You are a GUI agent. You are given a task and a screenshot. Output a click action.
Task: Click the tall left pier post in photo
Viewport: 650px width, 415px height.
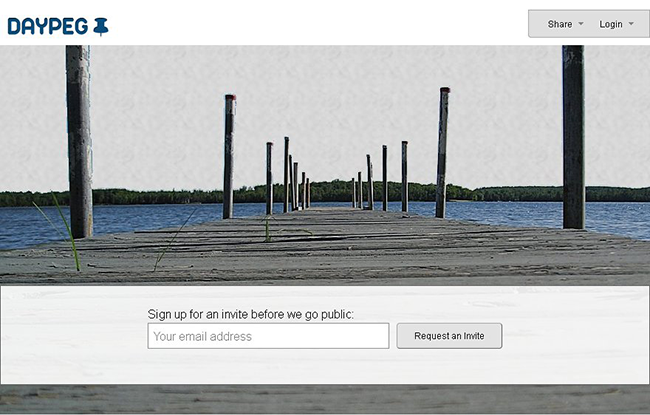pyautogui.click(x=79, y=141)
